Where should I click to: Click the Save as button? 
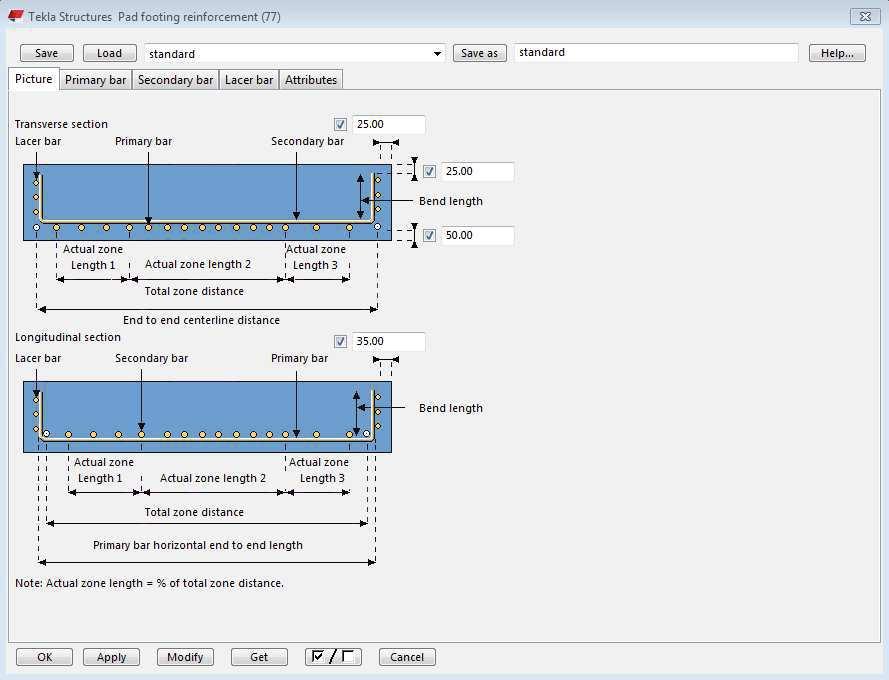click(x=480, y=53)
